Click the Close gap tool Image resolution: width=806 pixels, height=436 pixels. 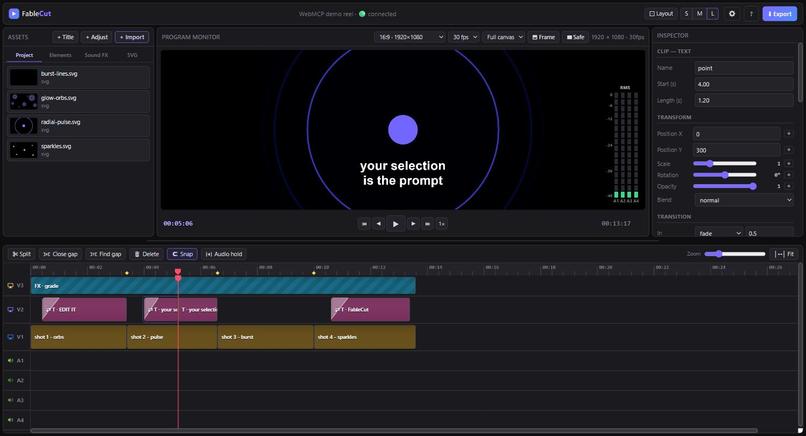pos(60,254)
